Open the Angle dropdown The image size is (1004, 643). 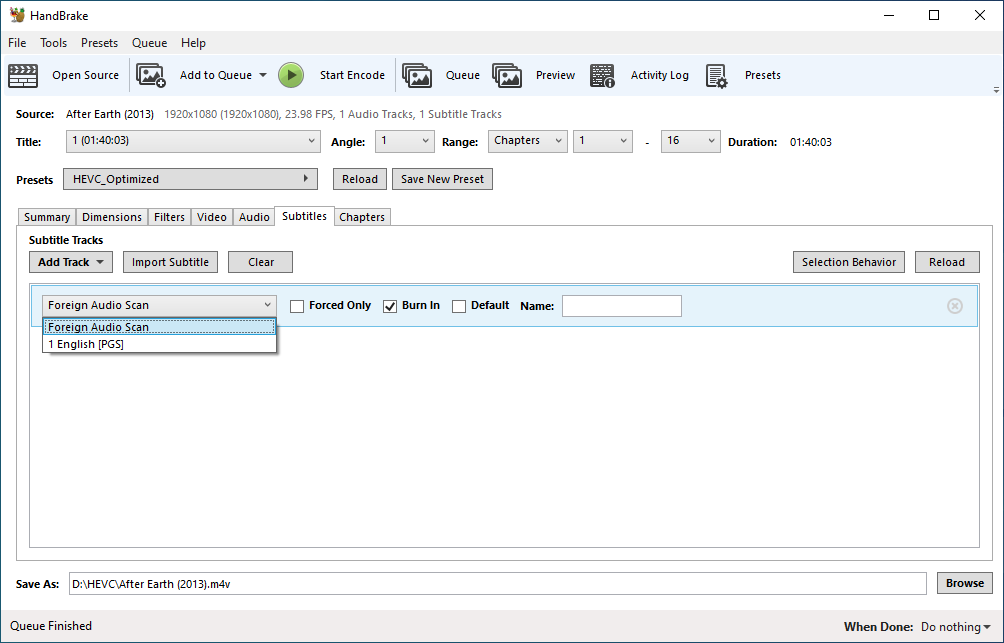pyautogui.click(x=405, y=141)
